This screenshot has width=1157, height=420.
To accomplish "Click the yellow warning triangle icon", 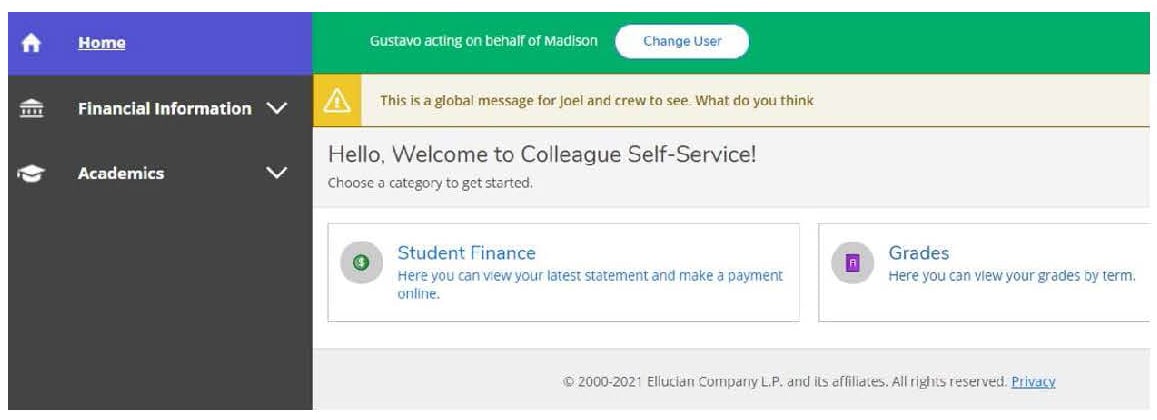I will (x=337, y=100).
